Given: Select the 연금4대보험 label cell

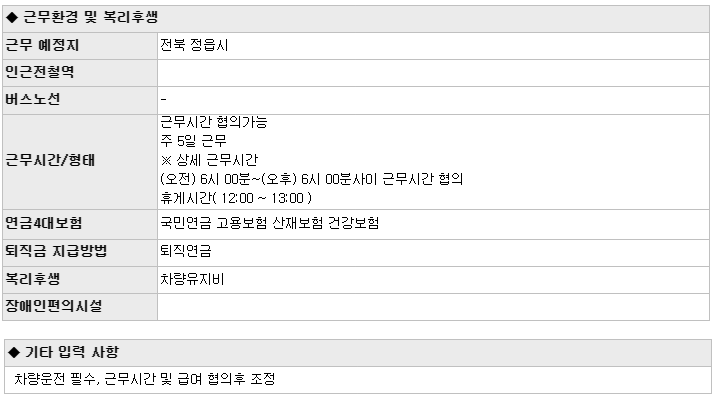Looking at the screenshot, I should [x=80, y=224].
